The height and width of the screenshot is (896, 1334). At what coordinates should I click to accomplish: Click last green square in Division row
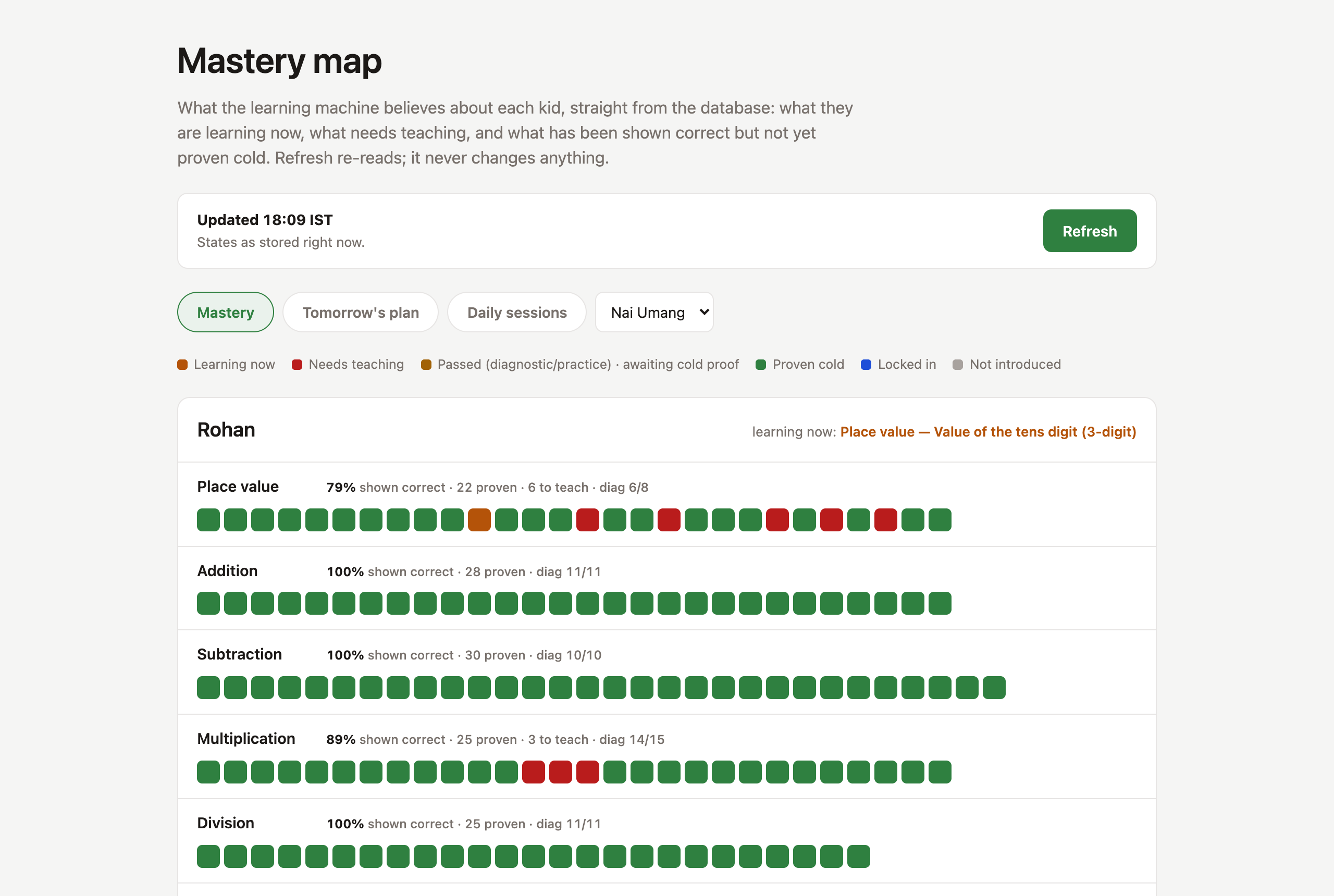(x=858, y=856)
